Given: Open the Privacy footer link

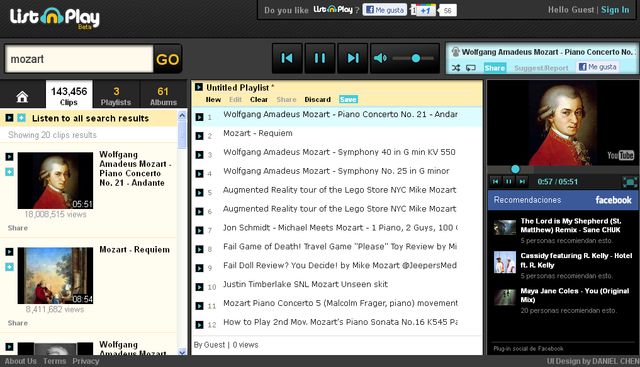Looking at the screenshot, I should point(86,361).
